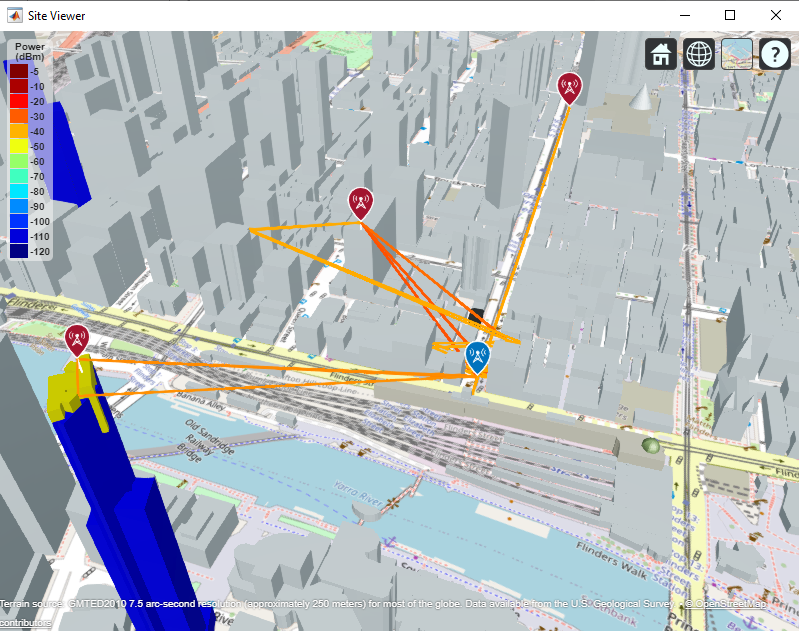Click the Banana Alley map label
799x631 pixels.
click(x=201, y=402)
